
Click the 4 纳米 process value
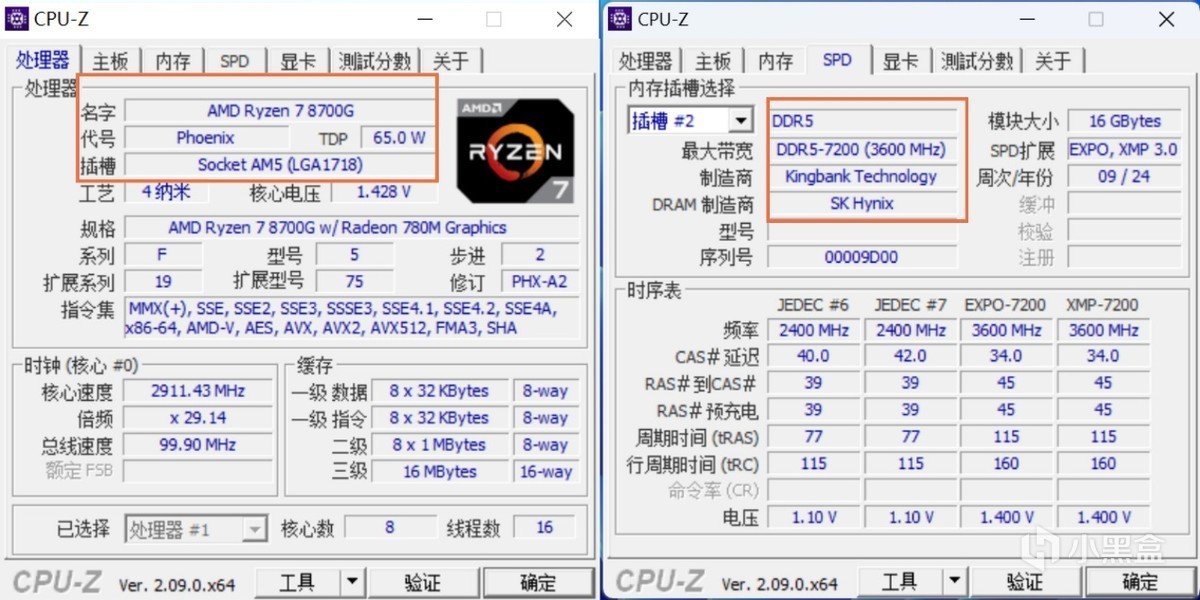tap(166, 192)
